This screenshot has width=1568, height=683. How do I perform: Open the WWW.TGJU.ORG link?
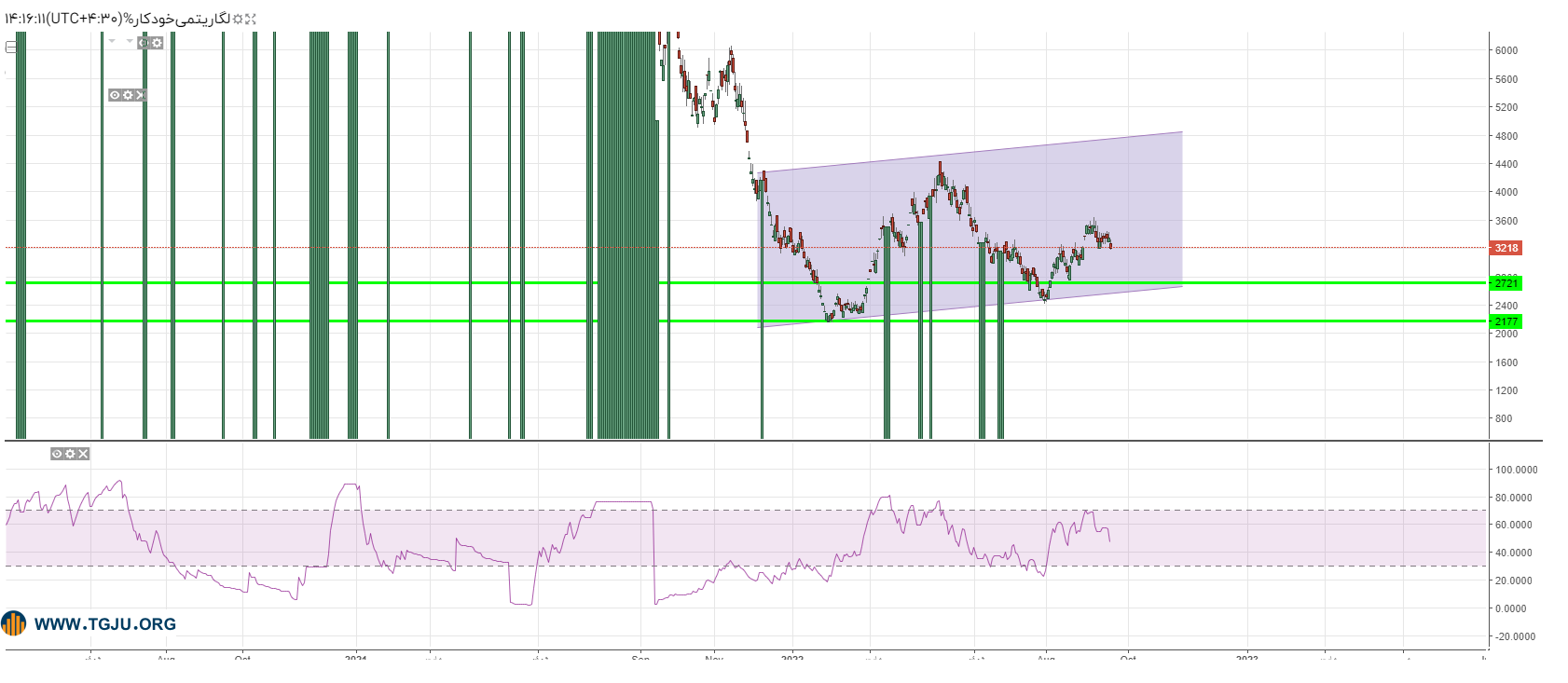pos(105,624)
